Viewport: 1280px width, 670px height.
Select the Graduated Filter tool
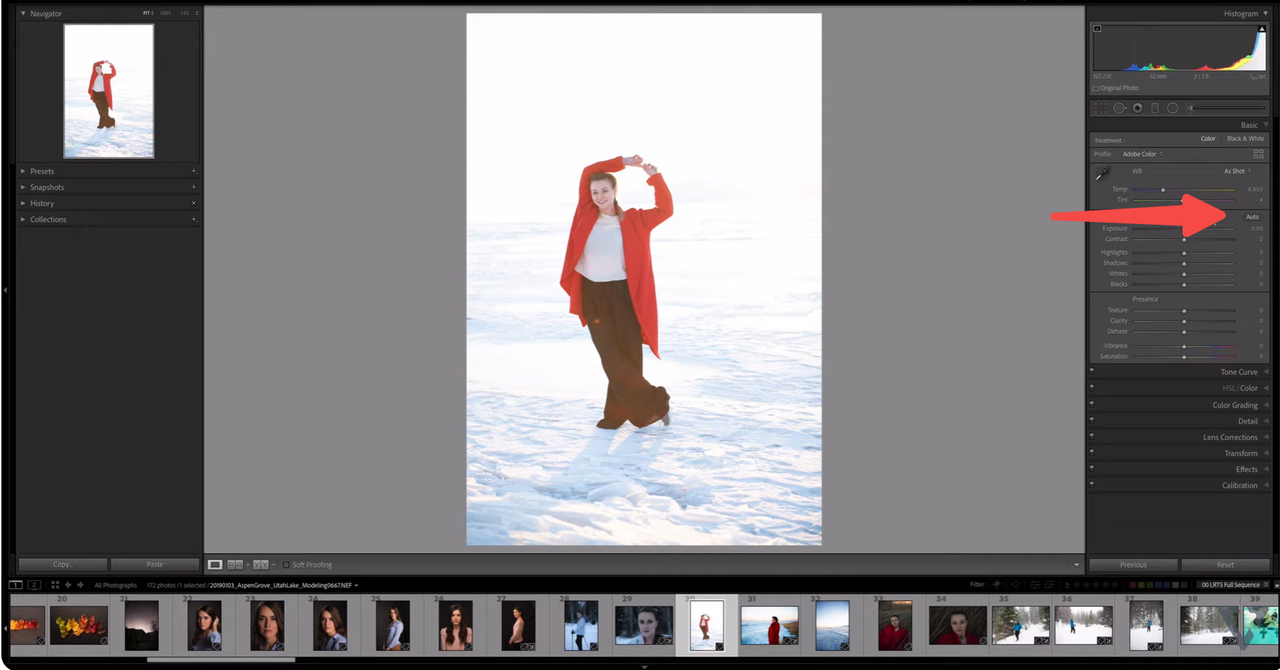click(1155, 108)
